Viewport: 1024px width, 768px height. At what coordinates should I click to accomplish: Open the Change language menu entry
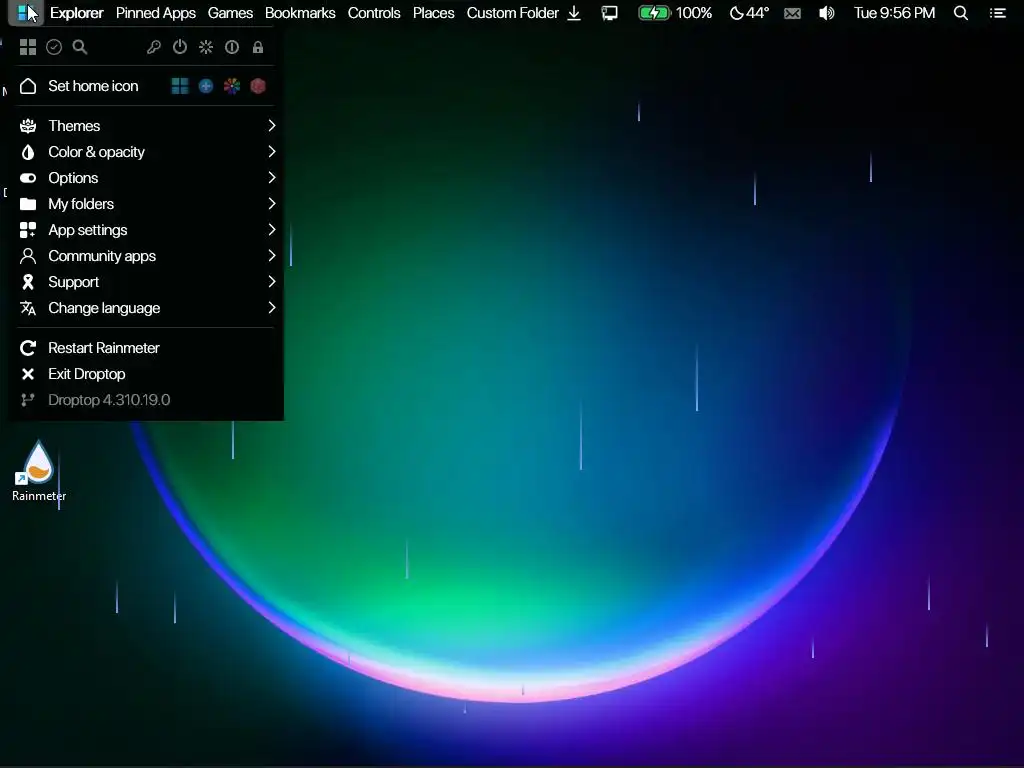coord(148,308)
